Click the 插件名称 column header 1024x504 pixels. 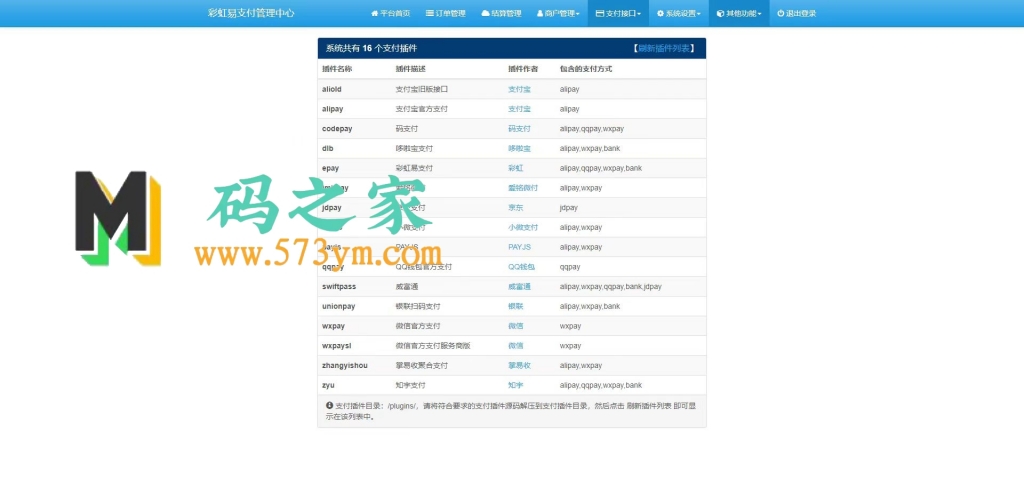click(x=337, y=69)
